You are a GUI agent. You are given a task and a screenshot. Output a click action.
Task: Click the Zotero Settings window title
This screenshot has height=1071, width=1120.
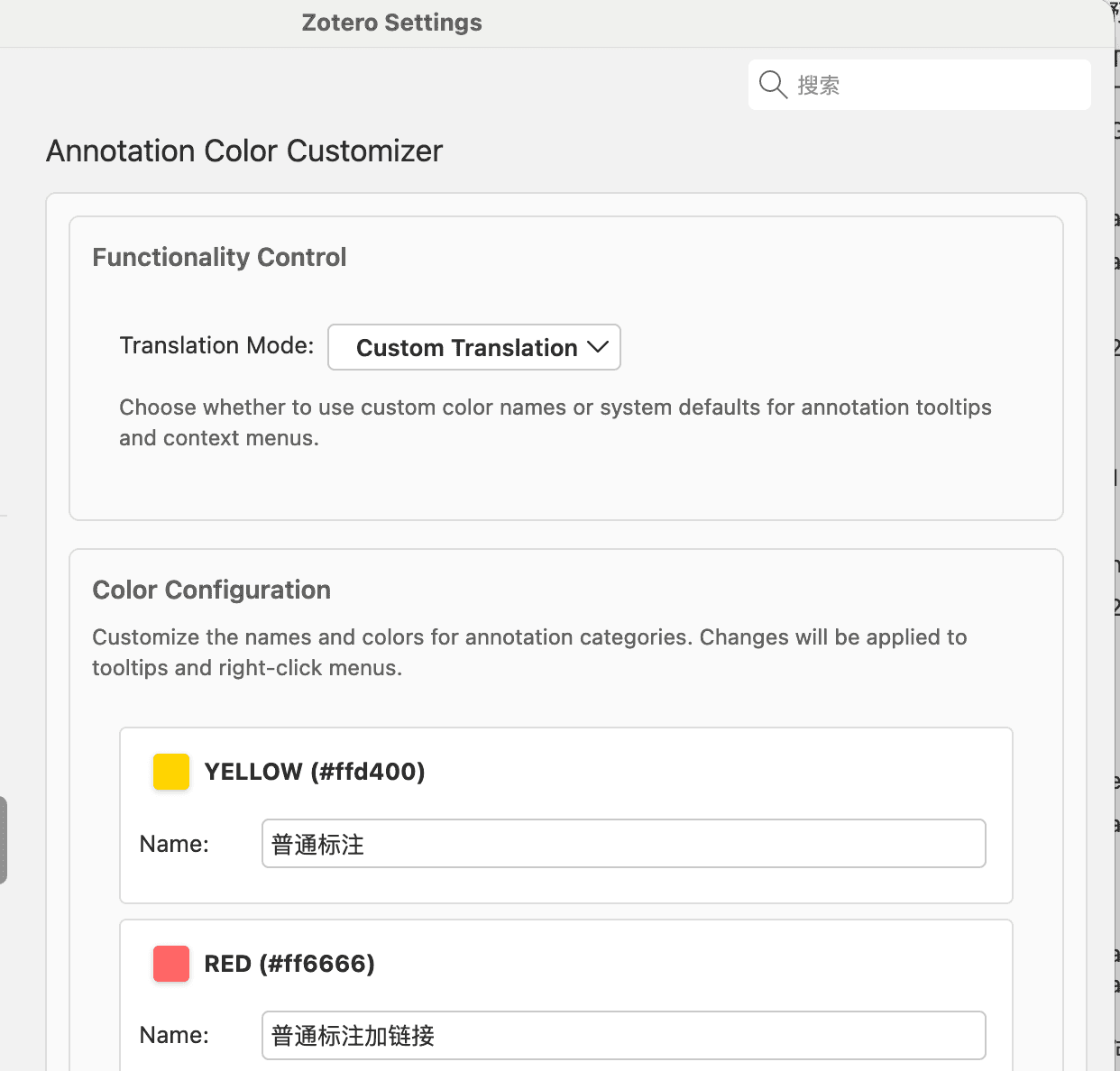(x=391, y=23)
